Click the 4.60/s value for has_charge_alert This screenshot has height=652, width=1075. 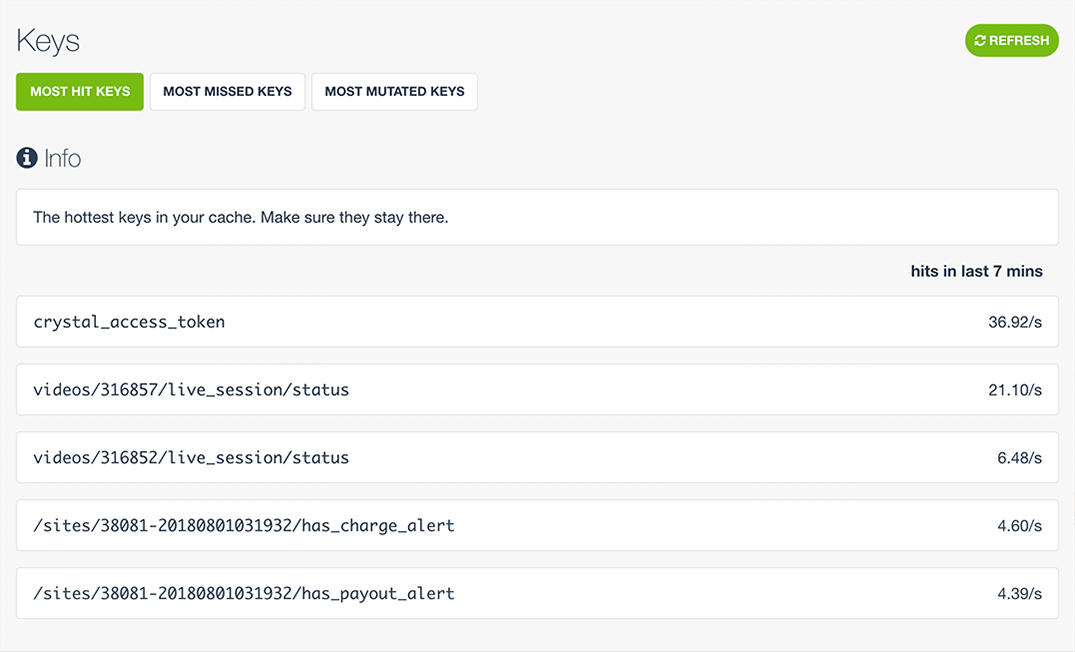click(1022, 525)
